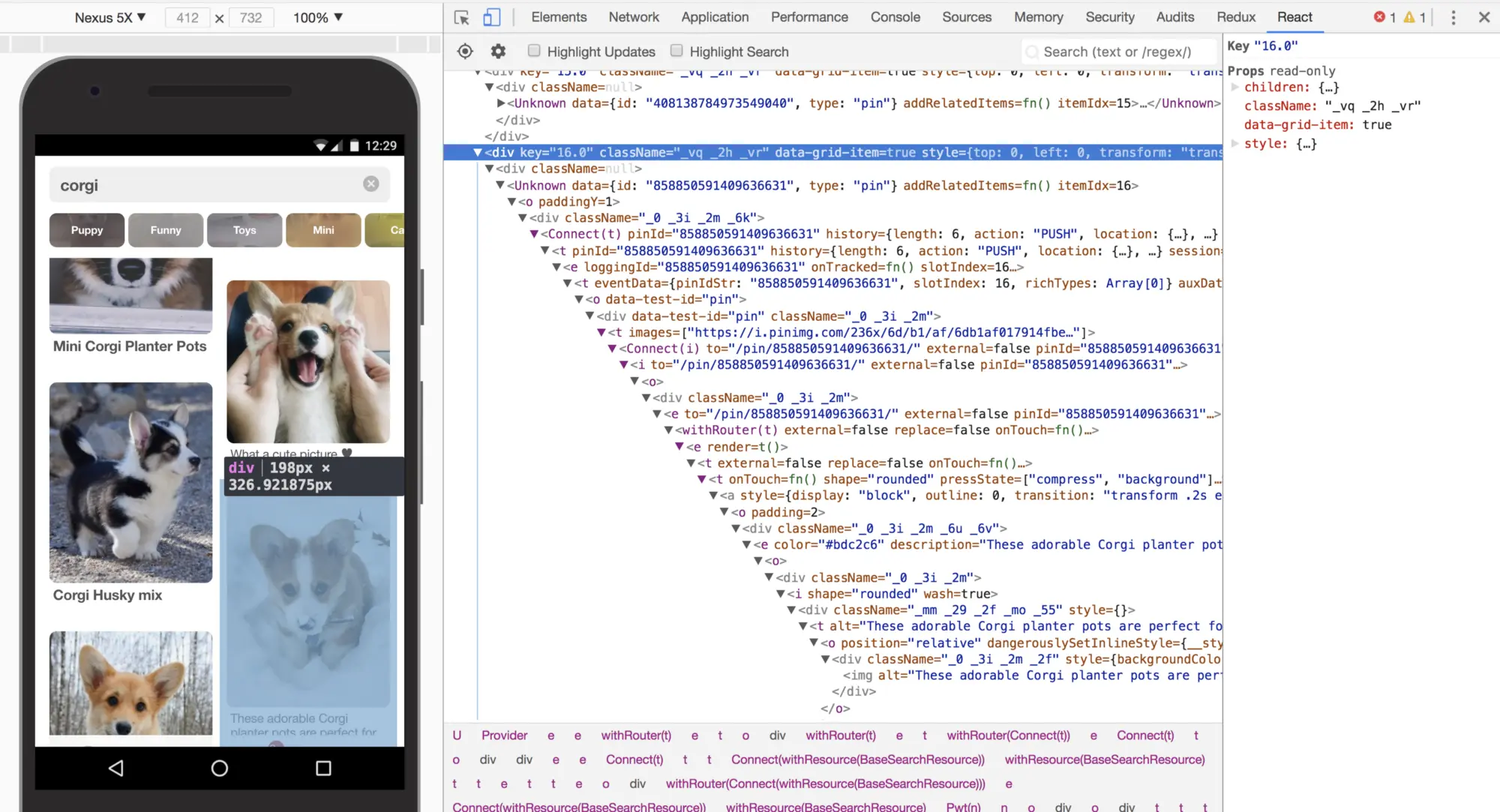Screen dimensions: 1500x812
Task: Open React devtools settings gear
Action: point(498,51)
